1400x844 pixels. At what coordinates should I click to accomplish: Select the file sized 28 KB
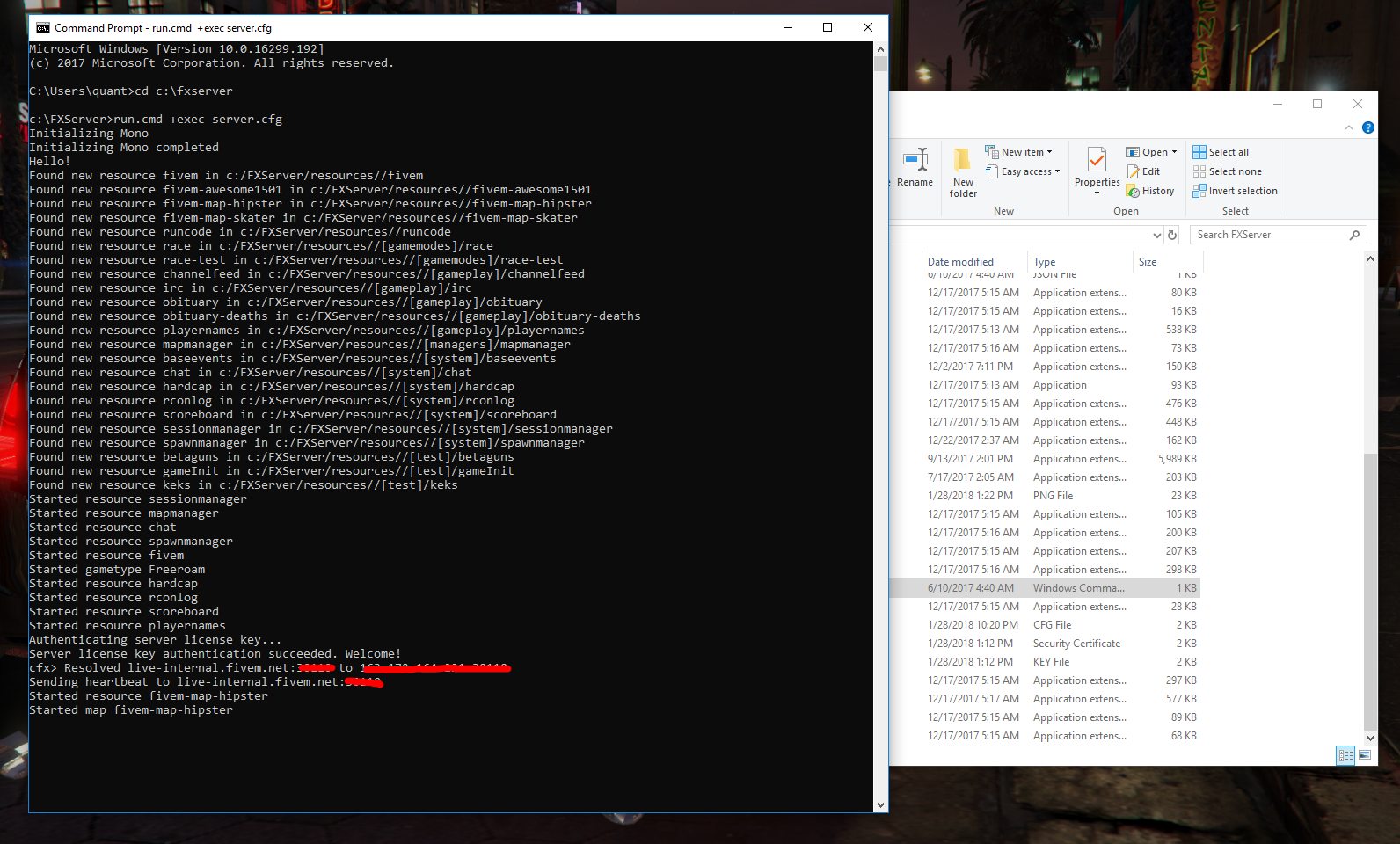[1046, 607]
